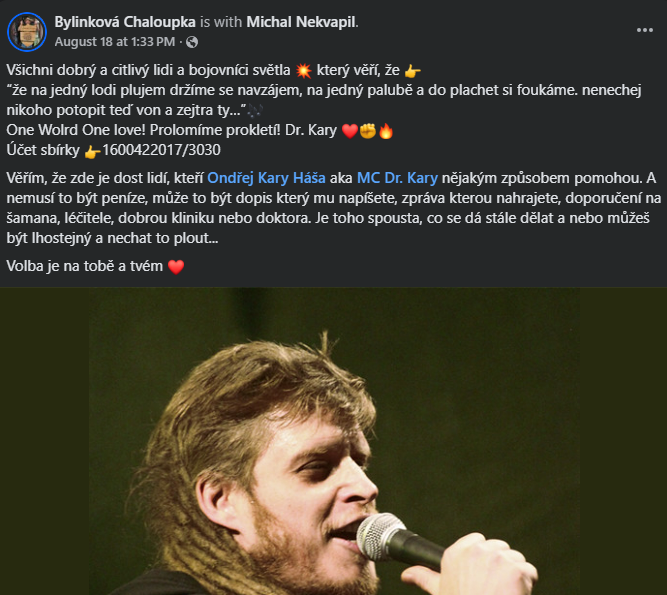The width and height of the screenshot is (667, 595).
Task: Click the Volba je na tobě closing line
Action: pyautogui.click(x=95, y=266)
